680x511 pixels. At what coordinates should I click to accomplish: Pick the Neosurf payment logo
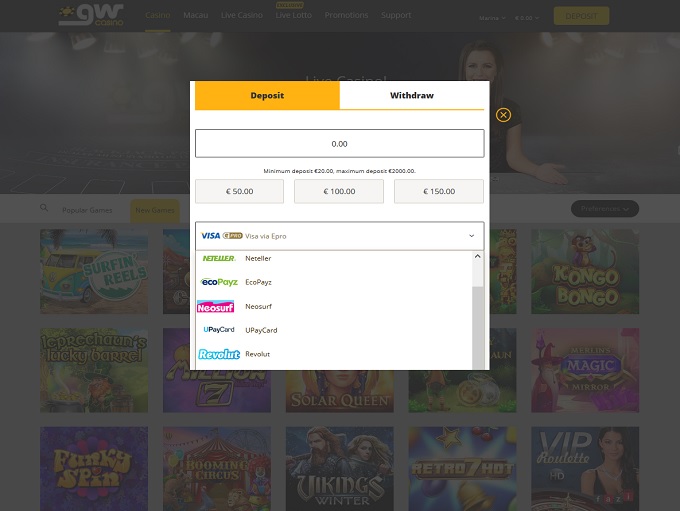[x=216, y=306]
